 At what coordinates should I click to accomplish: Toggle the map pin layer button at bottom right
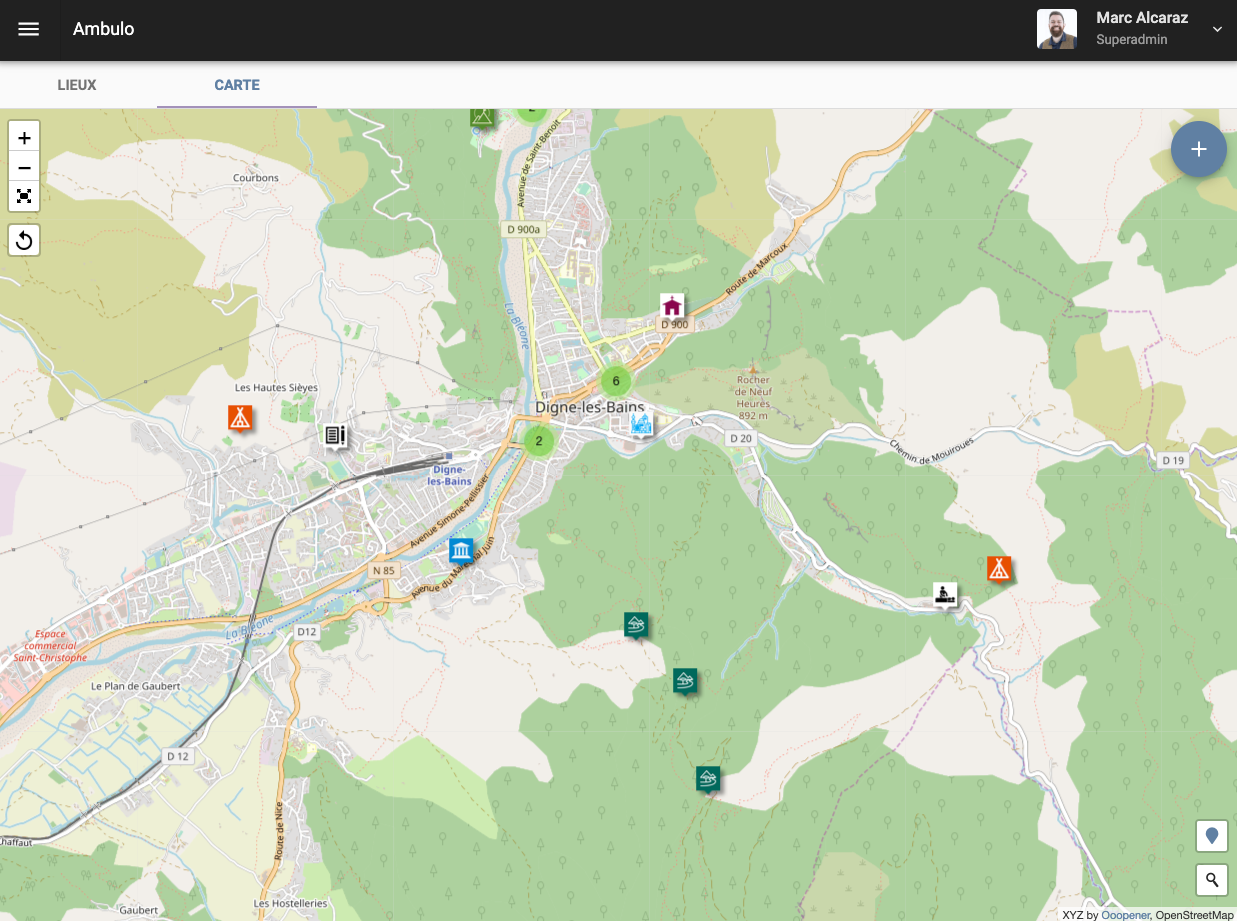coord(1211,836)
